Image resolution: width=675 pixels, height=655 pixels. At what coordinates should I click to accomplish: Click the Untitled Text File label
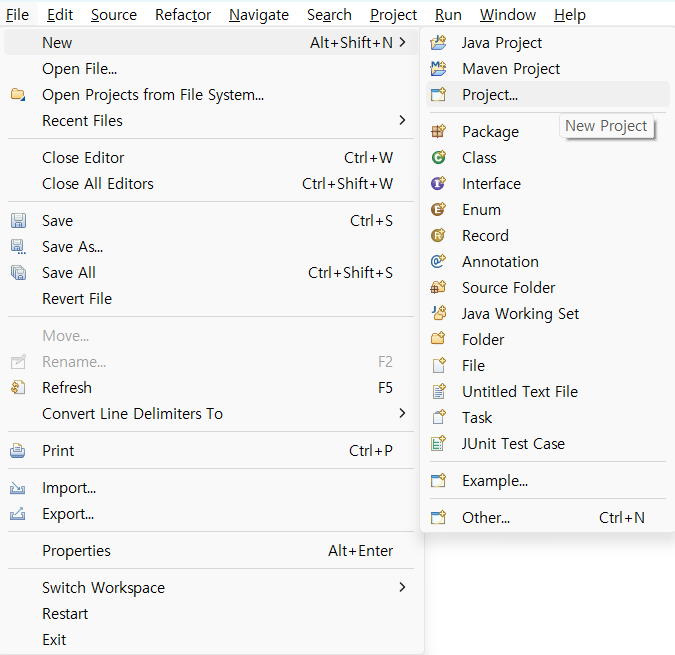point(520,392)
